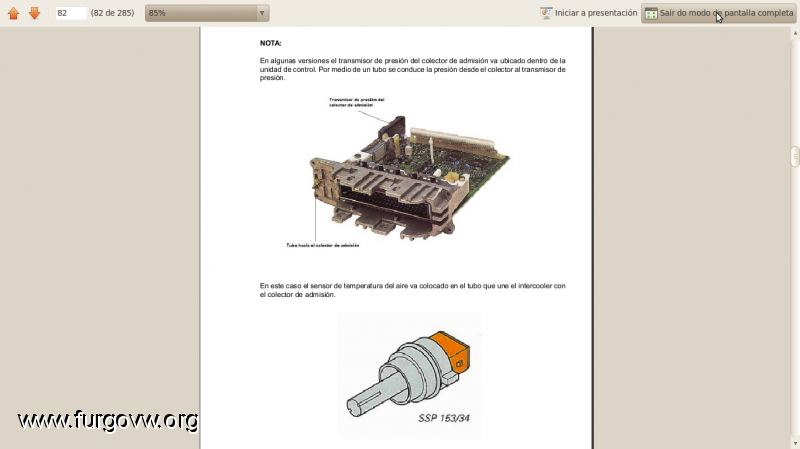The height and width of the screenshot is (449, 800).
Task: Click the SSP 153/34 caption
Action: 444,418
